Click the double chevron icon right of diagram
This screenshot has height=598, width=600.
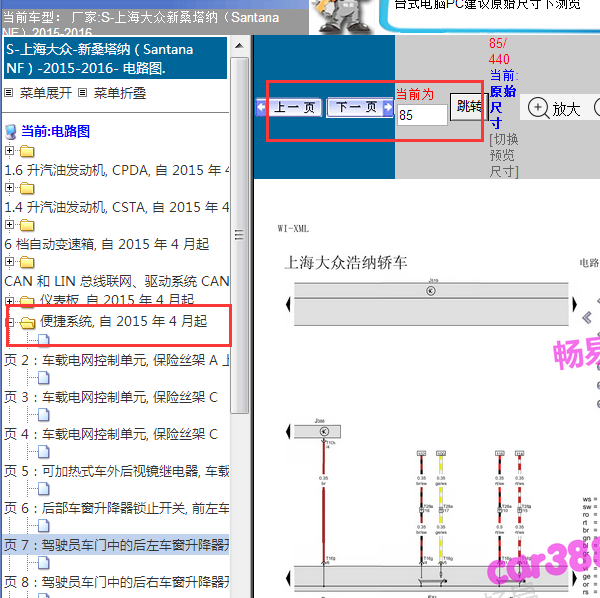(587, 318)
